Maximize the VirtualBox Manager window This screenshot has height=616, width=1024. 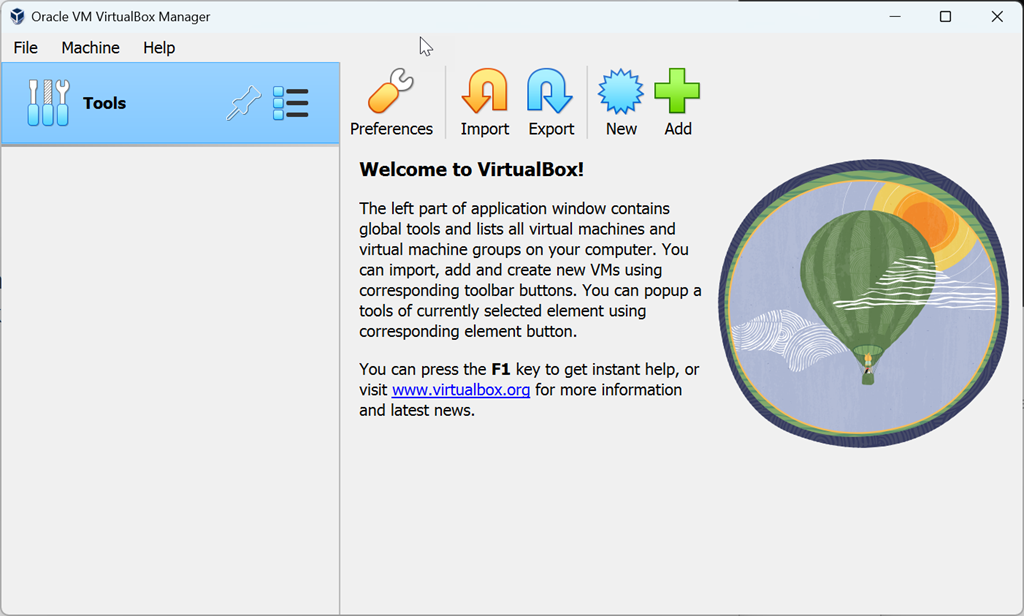click(x=945, y=17)
